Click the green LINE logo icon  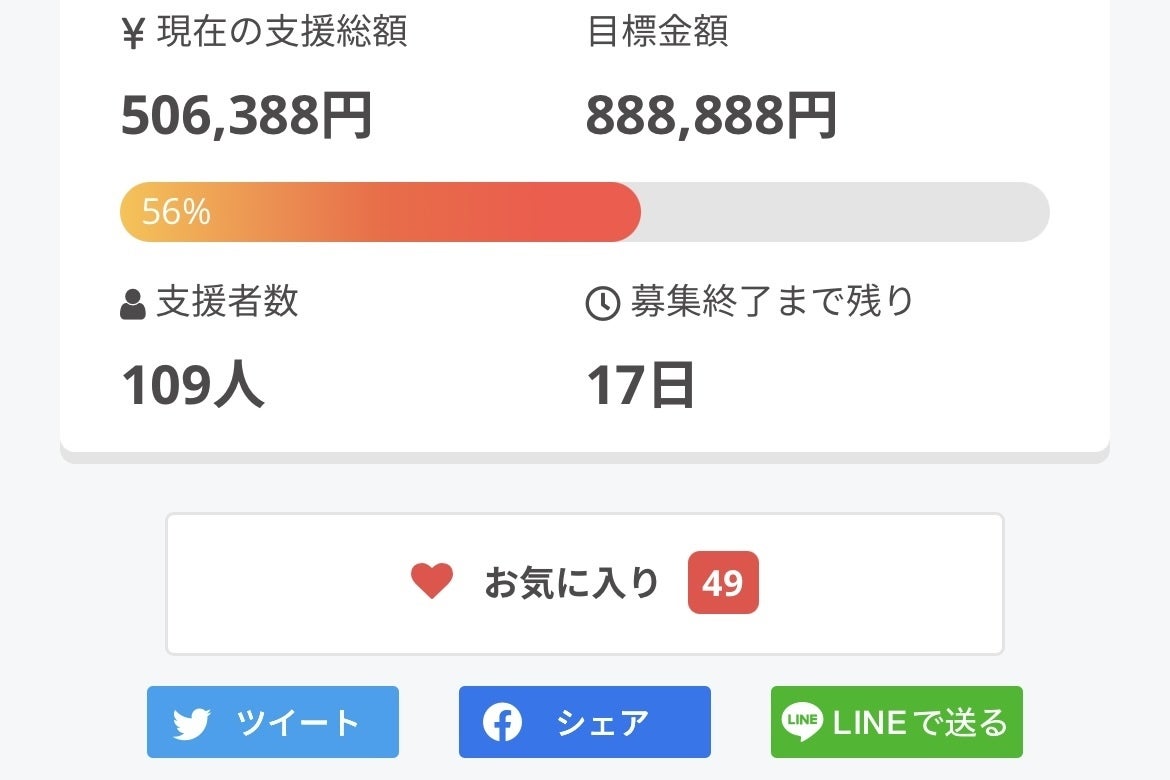(802, 722)
